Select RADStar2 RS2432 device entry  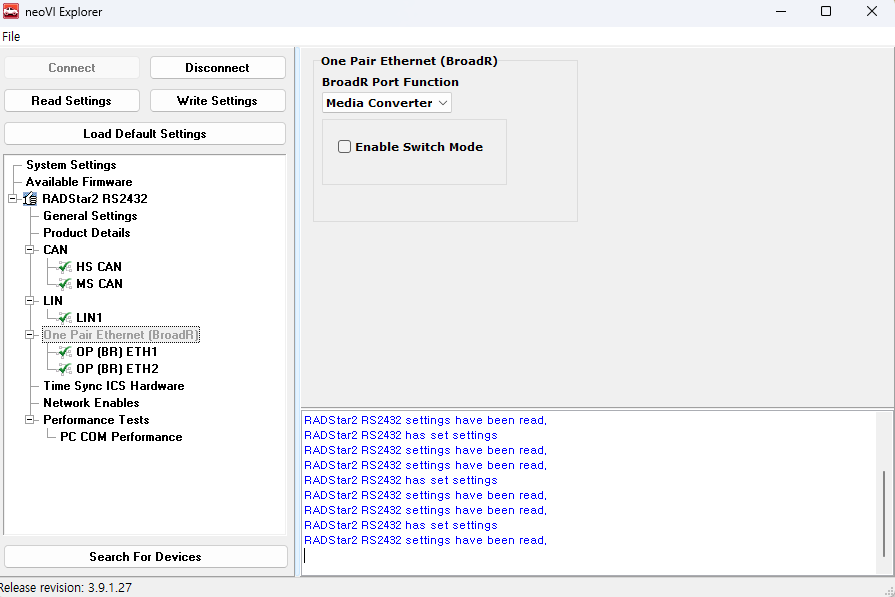(x=95, y=199)
